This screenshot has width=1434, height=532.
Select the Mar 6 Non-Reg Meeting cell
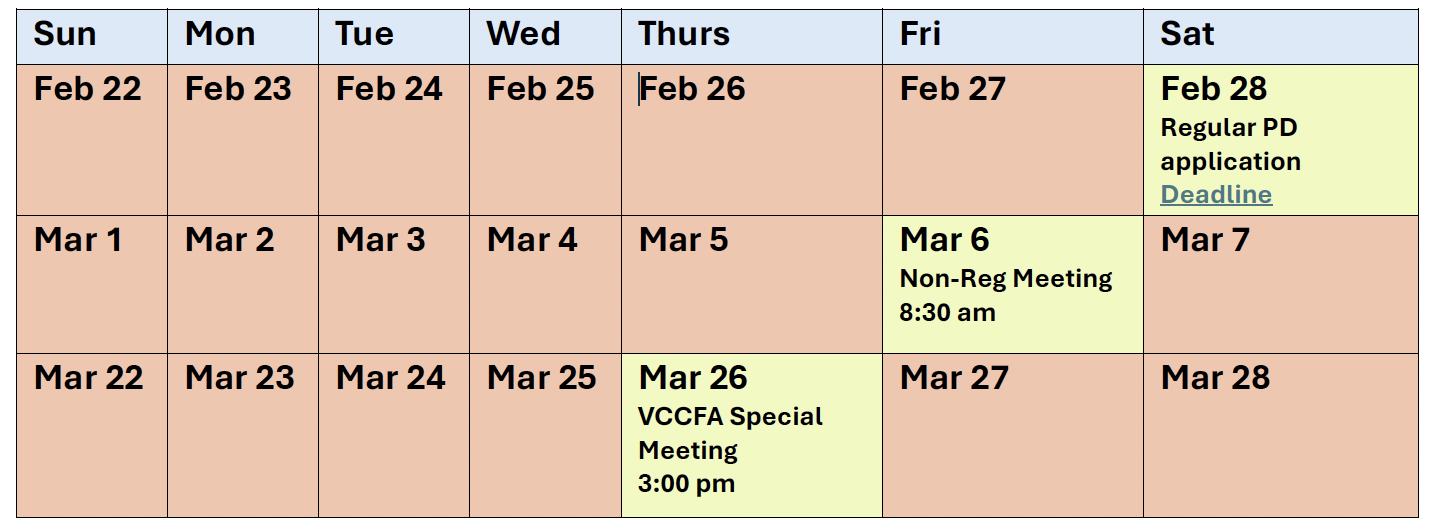click(1012, 284)
